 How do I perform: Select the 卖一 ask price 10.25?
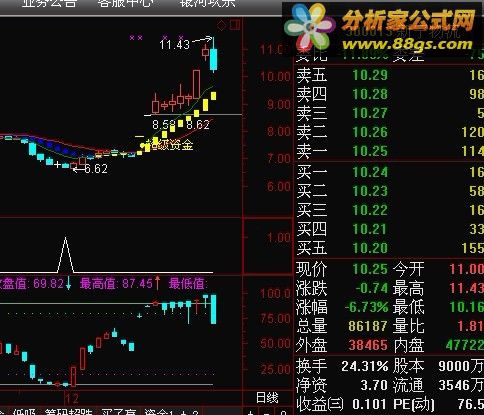370,151
